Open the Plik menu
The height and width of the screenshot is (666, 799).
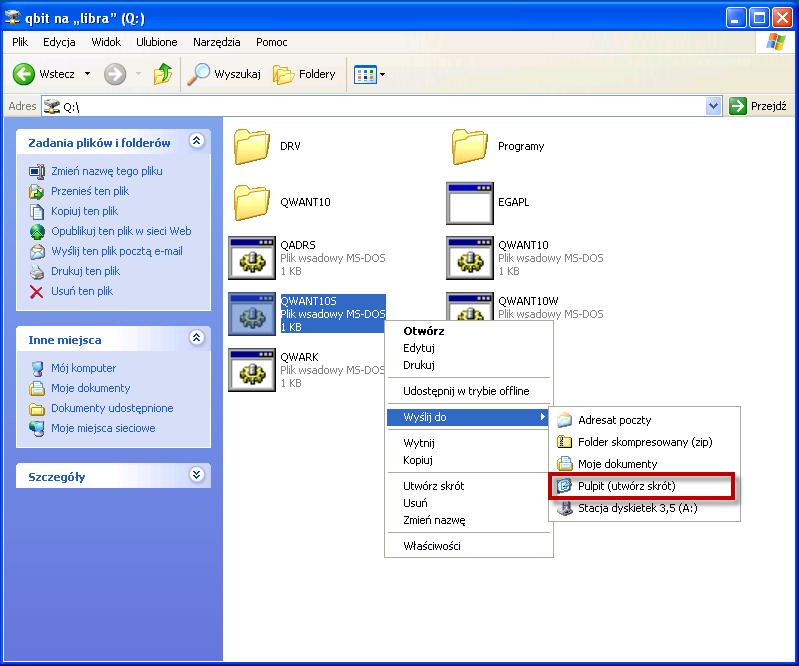click(x=20, y=42)
